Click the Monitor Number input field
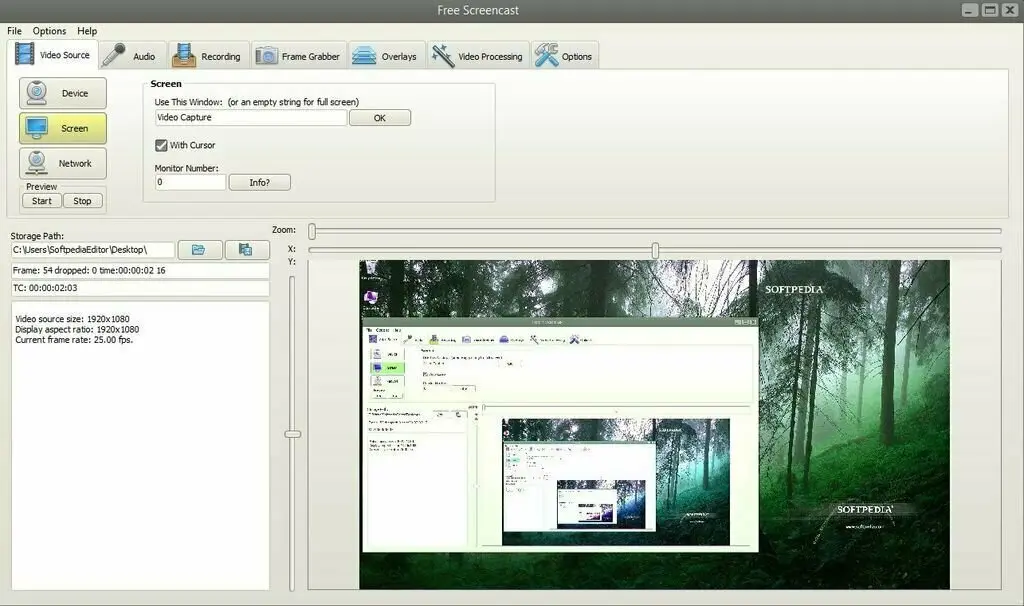1024x606 pixels. [x=190, y=182]
